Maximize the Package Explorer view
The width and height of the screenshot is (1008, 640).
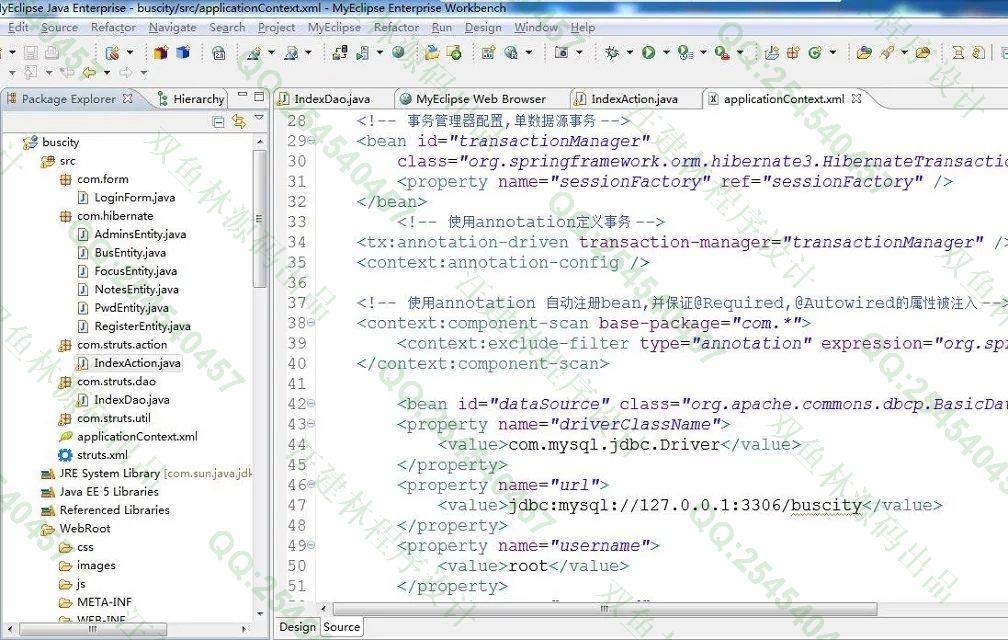(259, 96)
